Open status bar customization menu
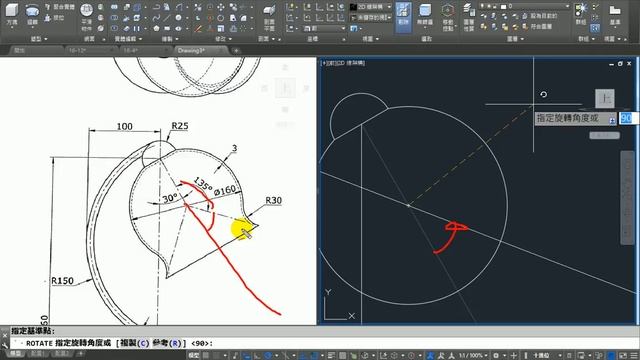Viewport: 640px width, 360px height. coord(633,356)
